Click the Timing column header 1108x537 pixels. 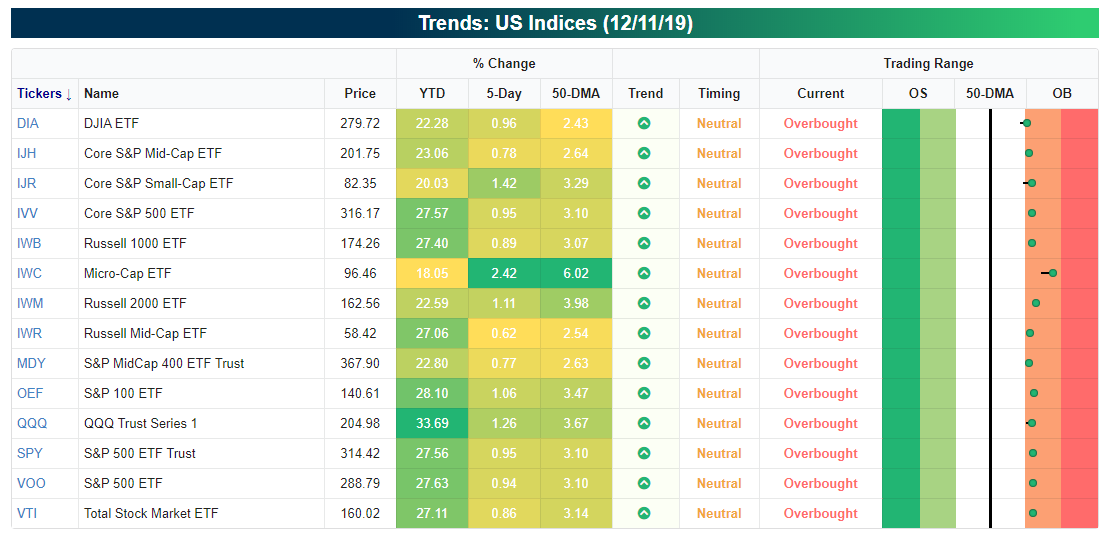(x=719, y=94)
